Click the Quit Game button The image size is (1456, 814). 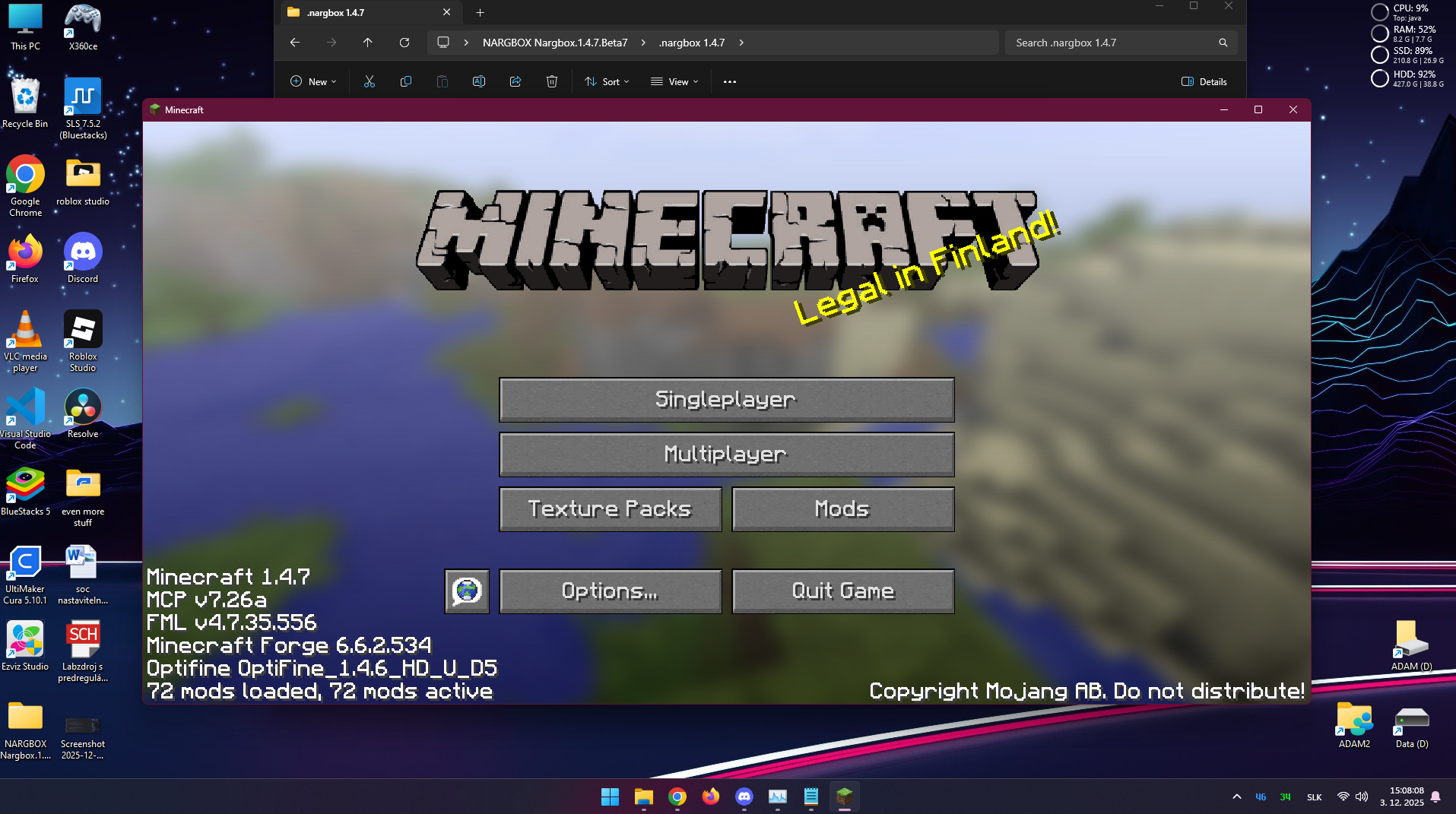point(842,591)
